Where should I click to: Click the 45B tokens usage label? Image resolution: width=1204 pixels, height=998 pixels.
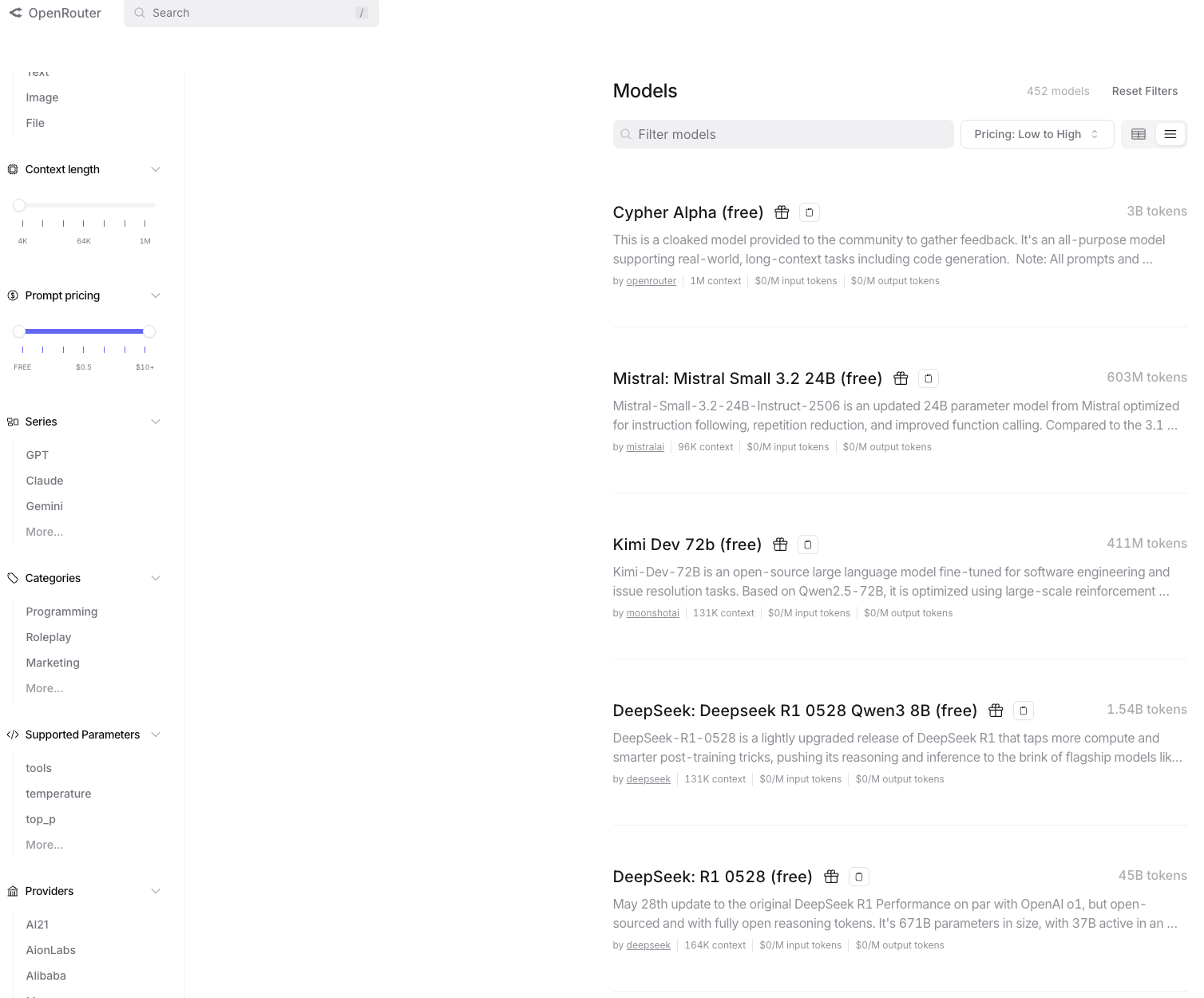1153,875
